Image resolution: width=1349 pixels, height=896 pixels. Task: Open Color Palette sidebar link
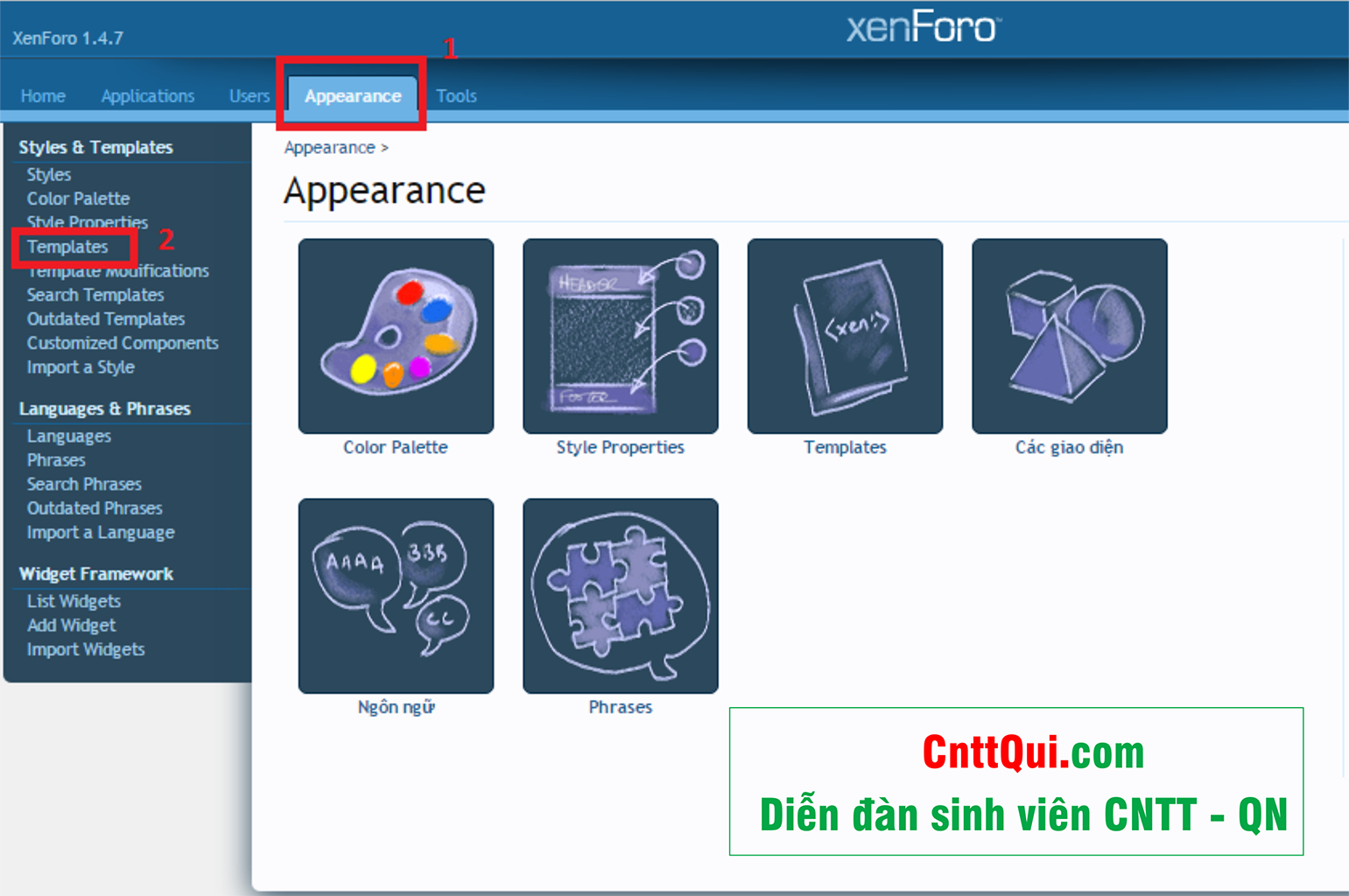(x=78, y=199)
